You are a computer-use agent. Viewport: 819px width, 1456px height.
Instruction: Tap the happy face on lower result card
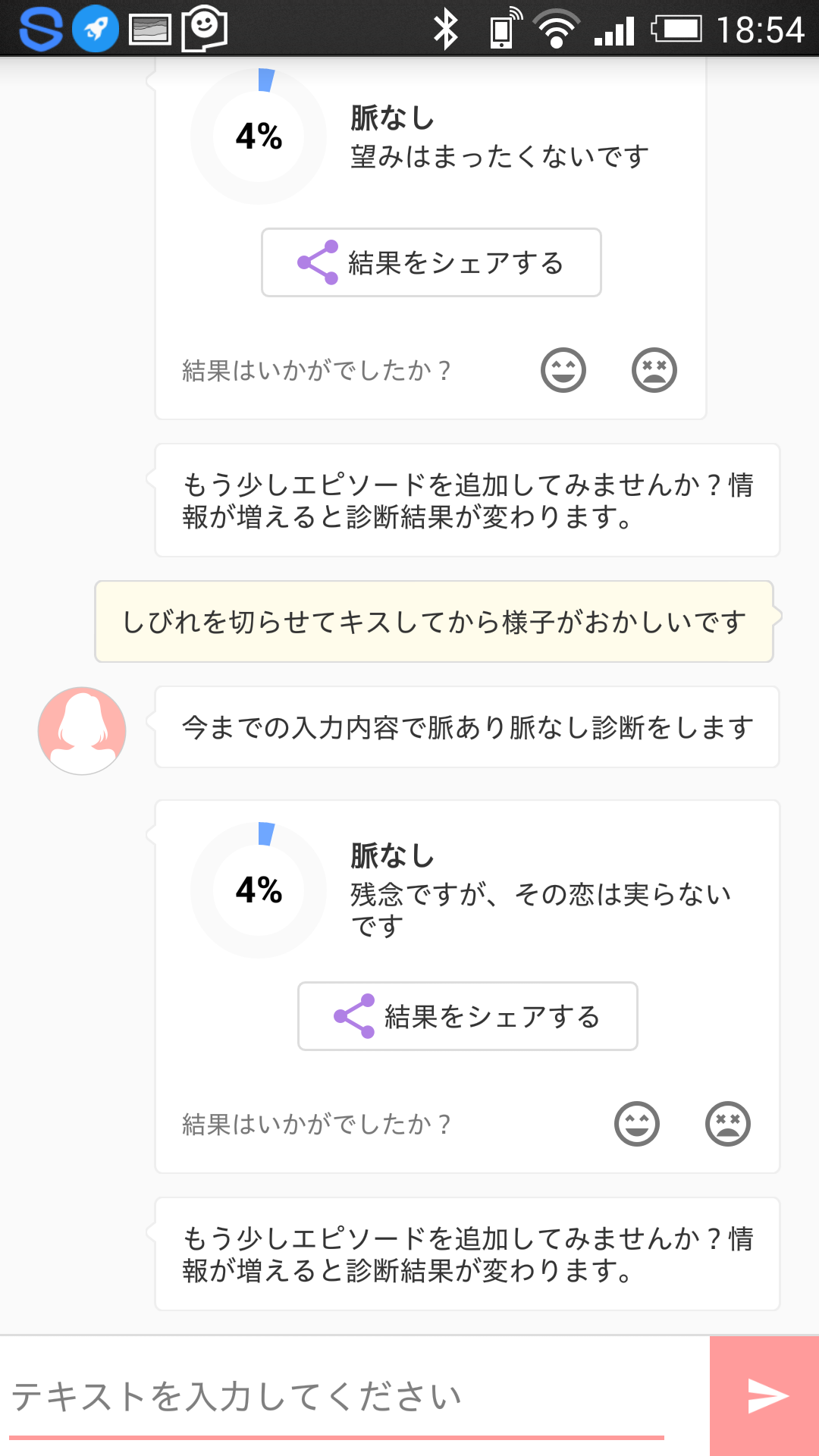pos(636,1124)
